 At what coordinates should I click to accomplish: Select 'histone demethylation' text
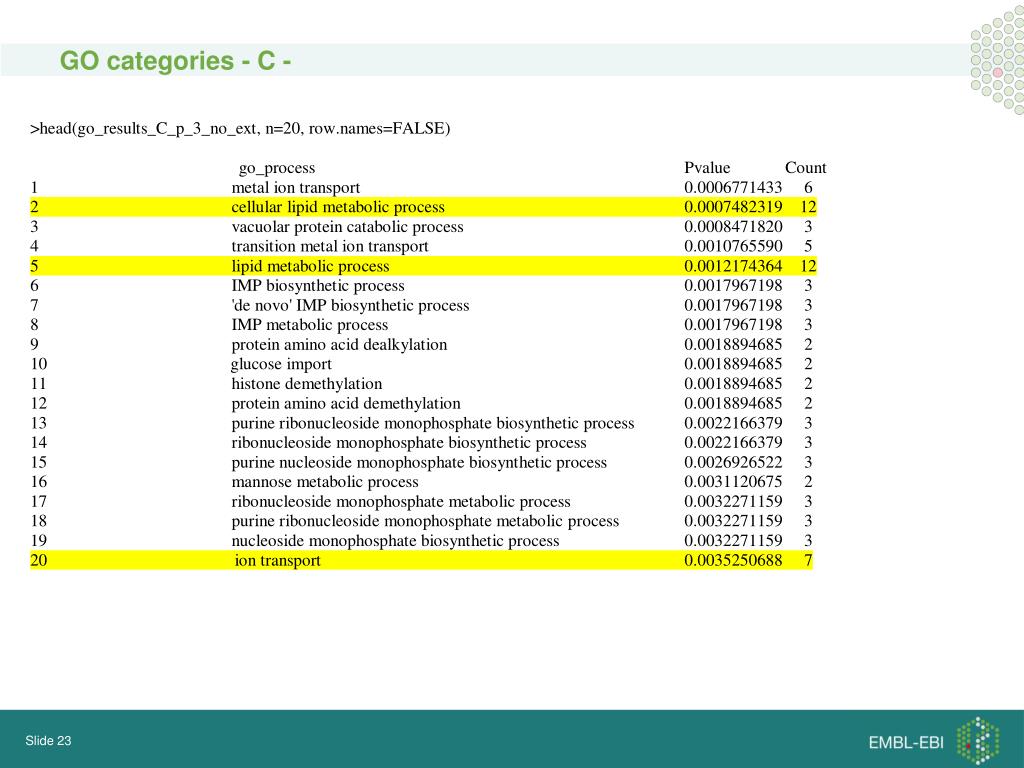tap(307, 383)
